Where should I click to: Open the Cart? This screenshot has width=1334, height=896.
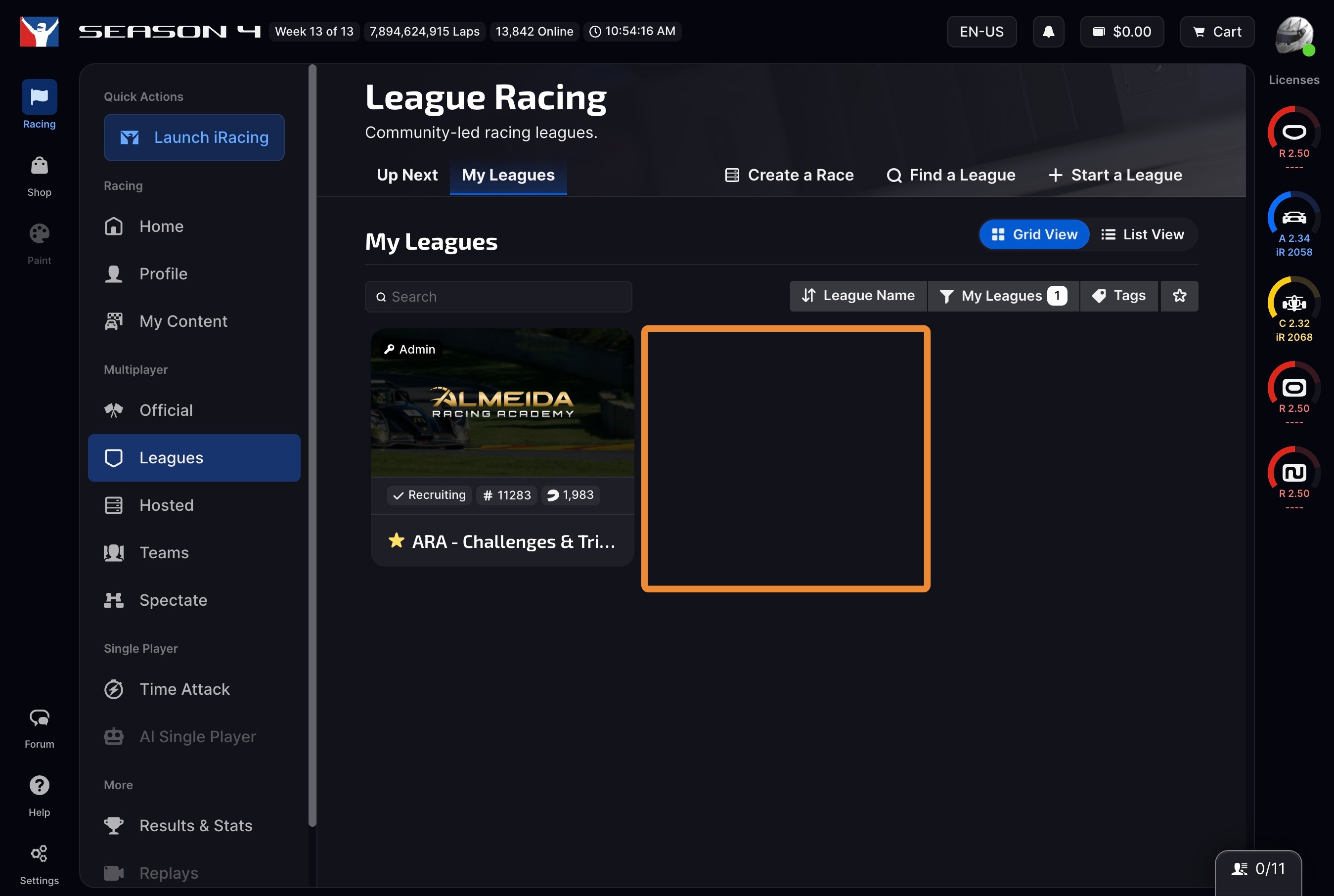click(1217, 32)
